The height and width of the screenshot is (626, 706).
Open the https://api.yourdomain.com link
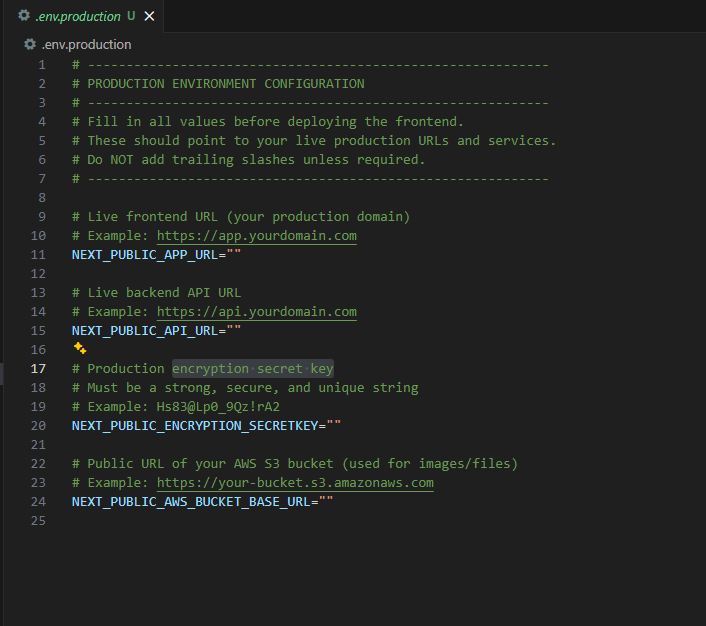257,312
